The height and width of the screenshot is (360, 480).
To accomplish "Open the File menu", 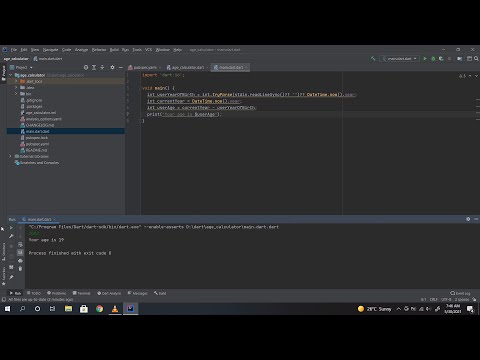I will (x=14, y=50).
